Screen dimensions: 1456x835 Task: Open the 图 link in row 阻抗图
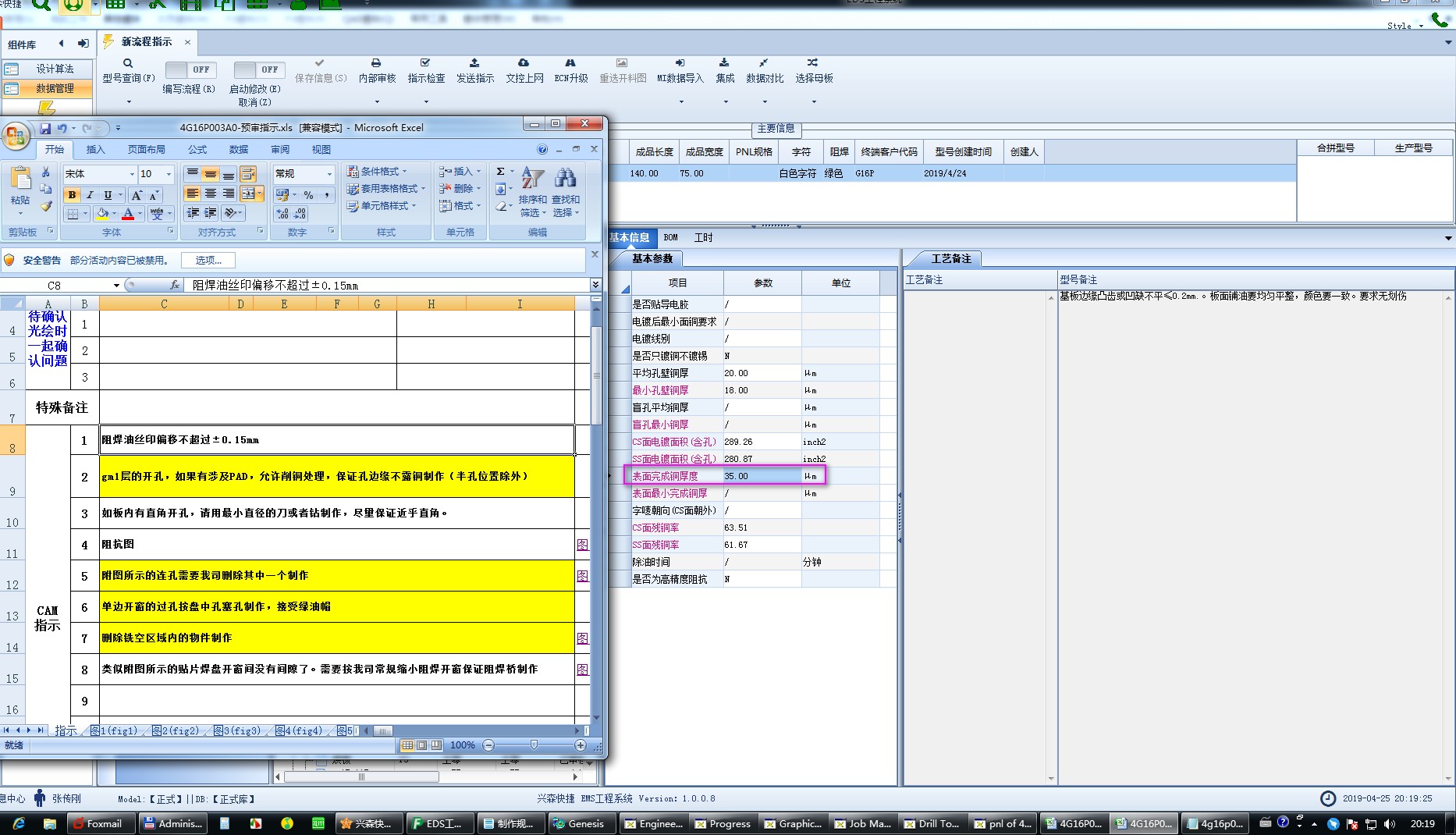pos(583,545)
